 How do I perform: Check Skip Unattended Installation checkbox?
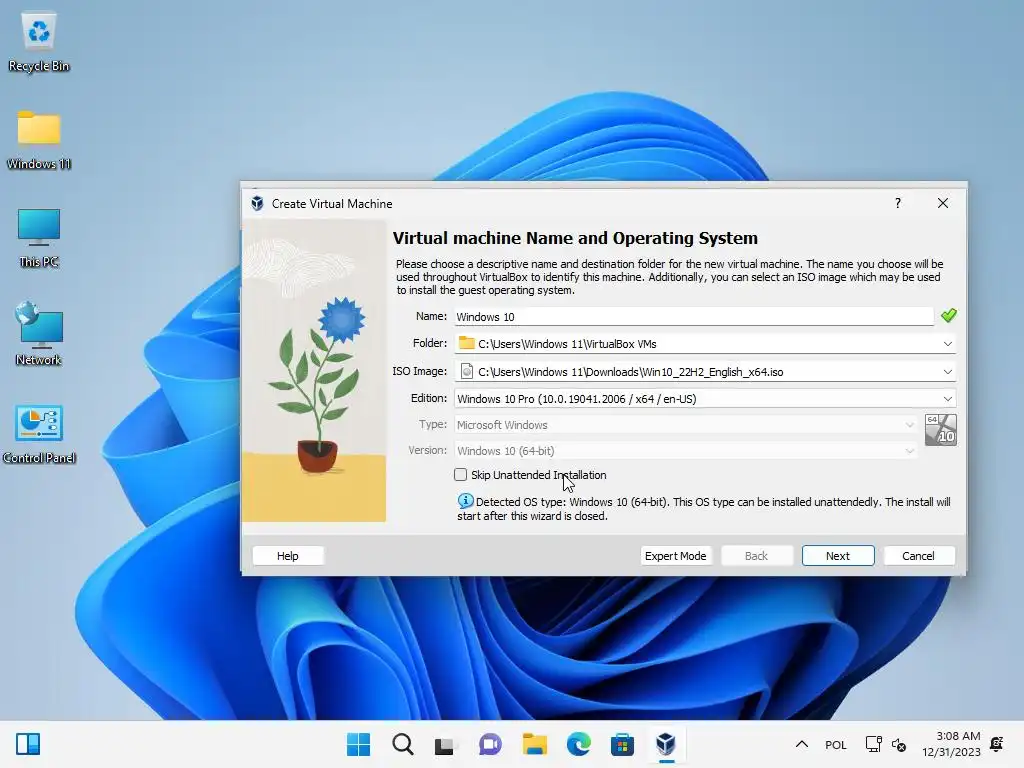(x=460, y=475)
